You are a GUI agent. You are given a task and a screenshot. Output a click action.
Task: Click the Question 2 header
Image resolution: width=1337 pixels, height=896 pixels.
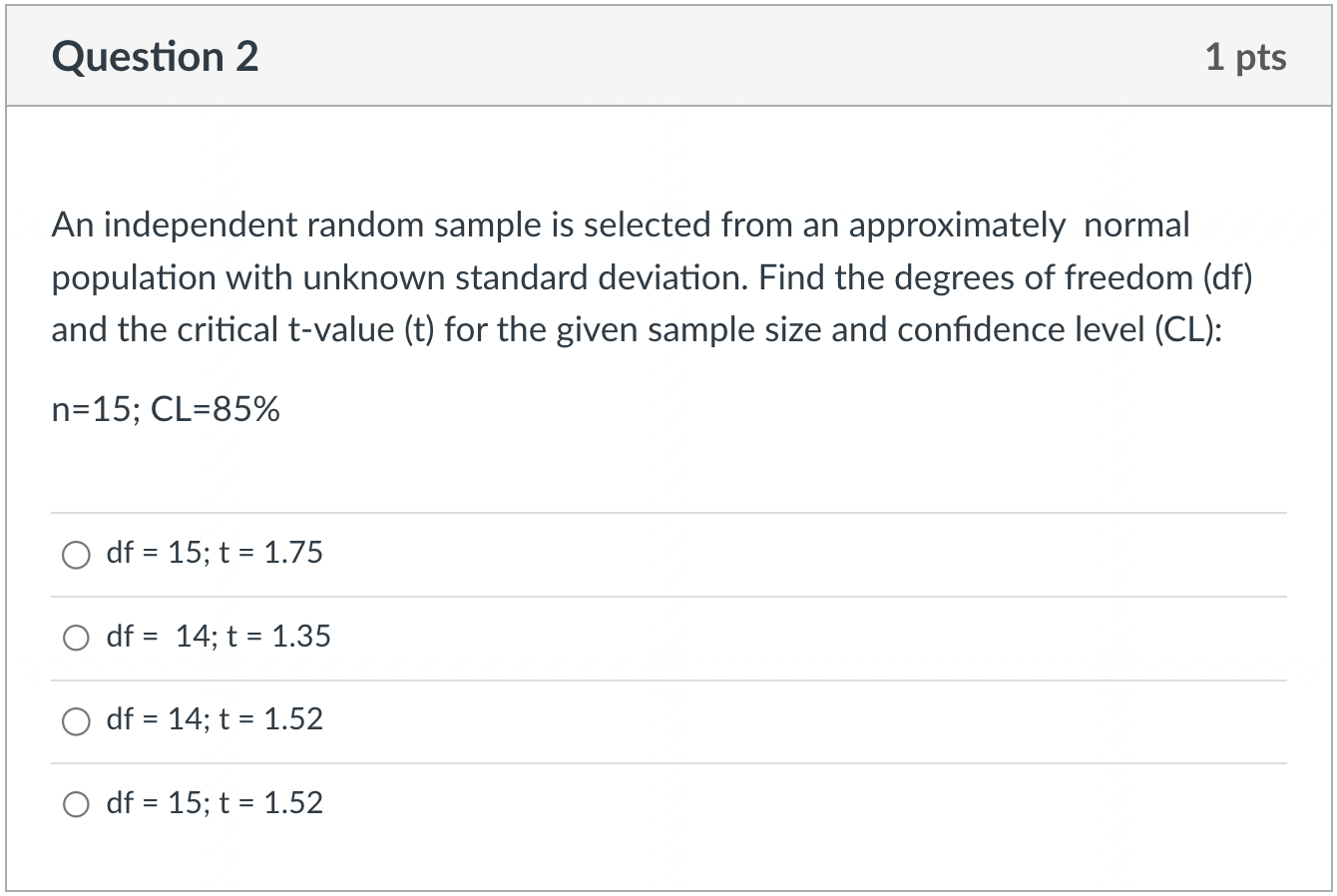pyautogui.click(x=155, y=56)
